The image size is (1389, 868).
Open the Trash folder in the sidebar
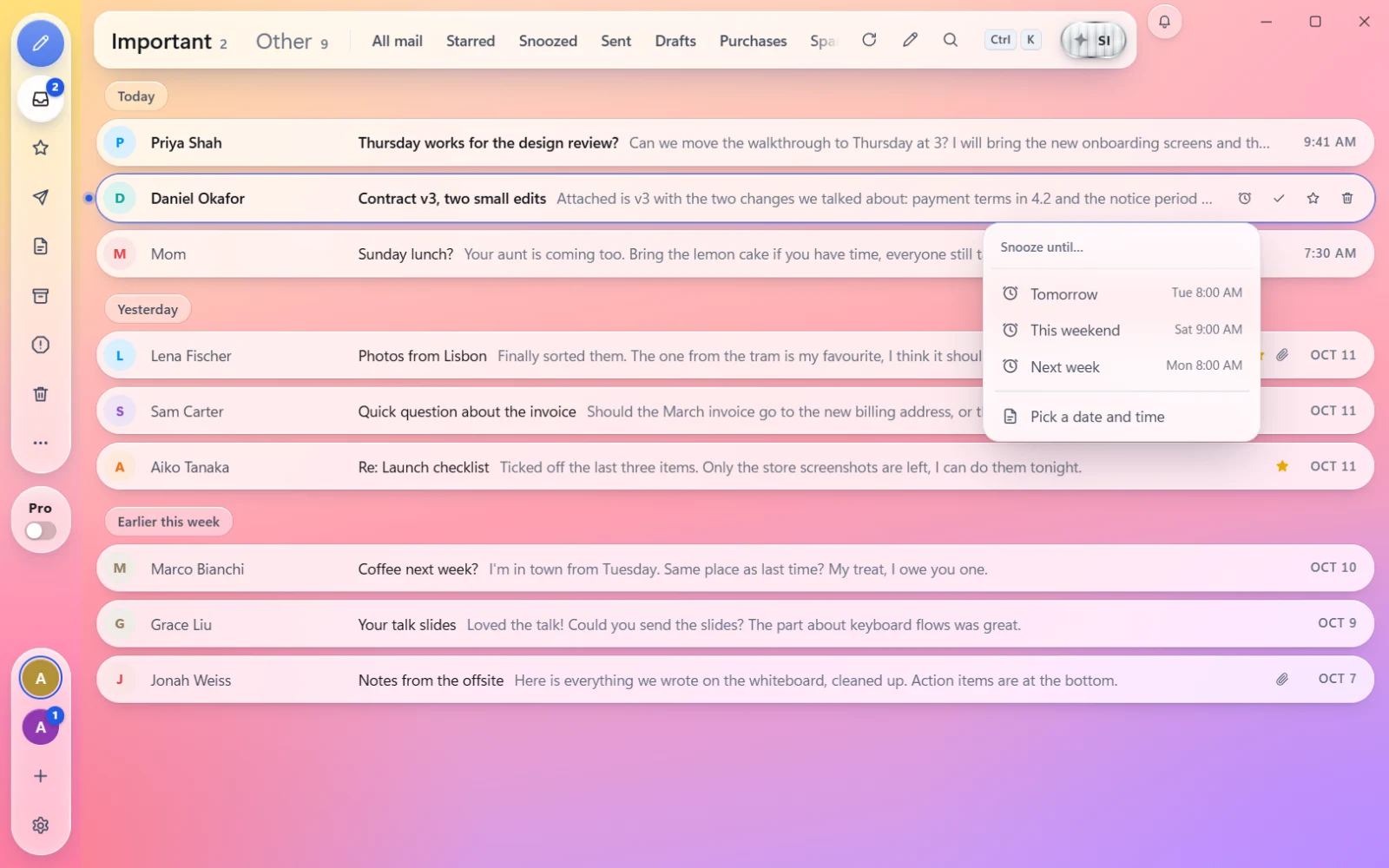[x=41, y=394]
